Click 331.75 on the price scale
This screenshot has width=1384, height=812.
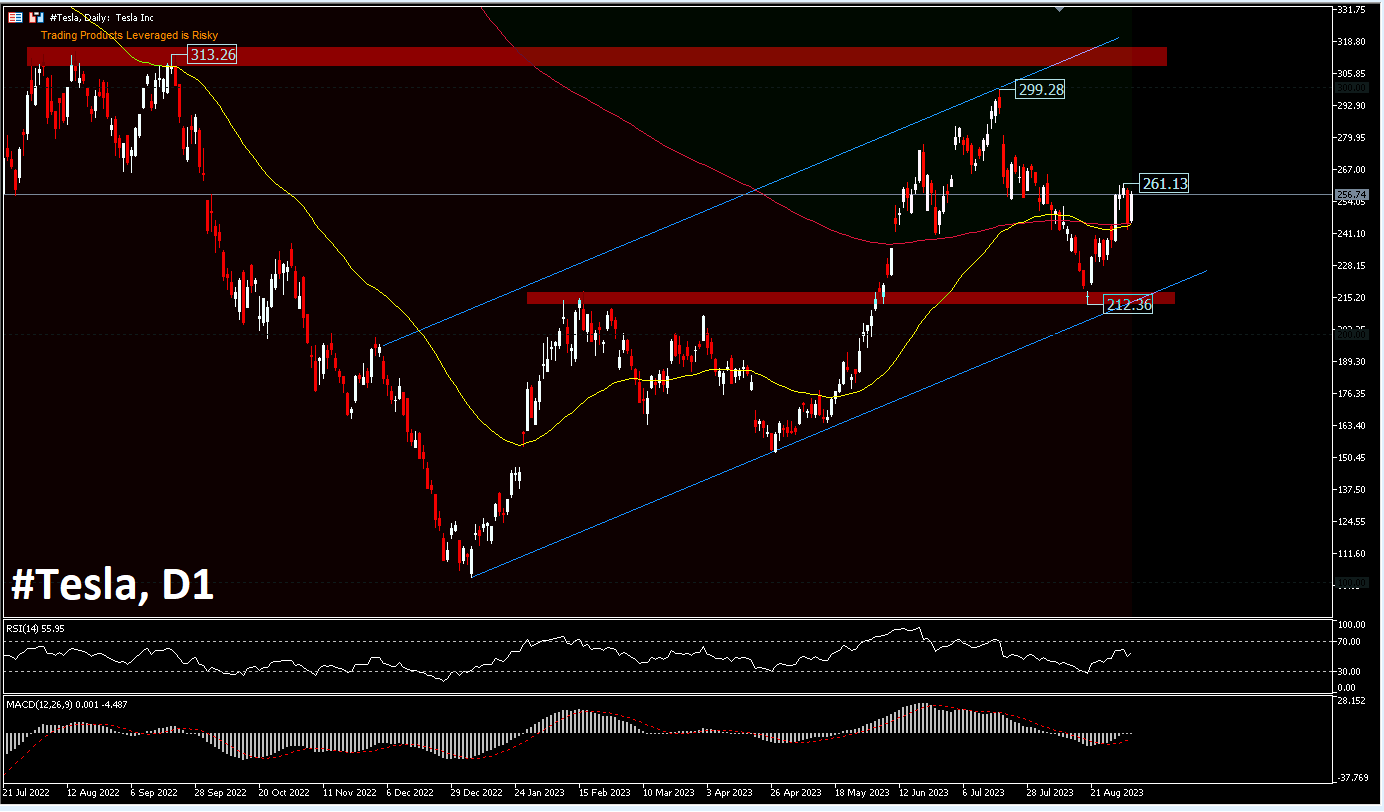tap(1353, 10)
